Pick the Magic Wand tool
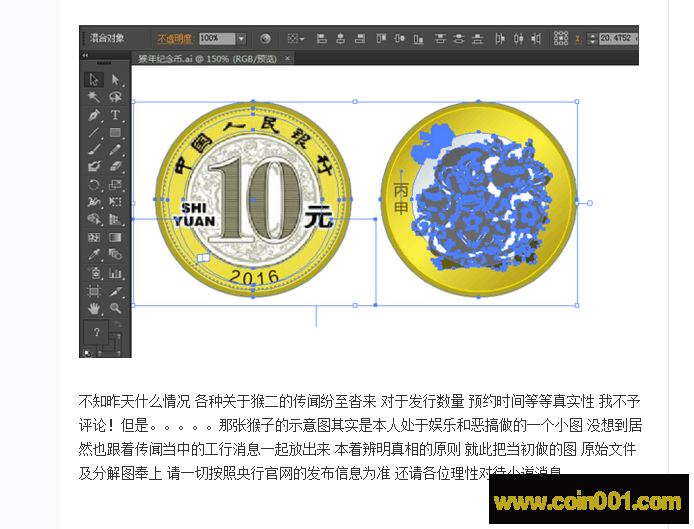Screen dimensions: 694x529 tap(94, 97)
